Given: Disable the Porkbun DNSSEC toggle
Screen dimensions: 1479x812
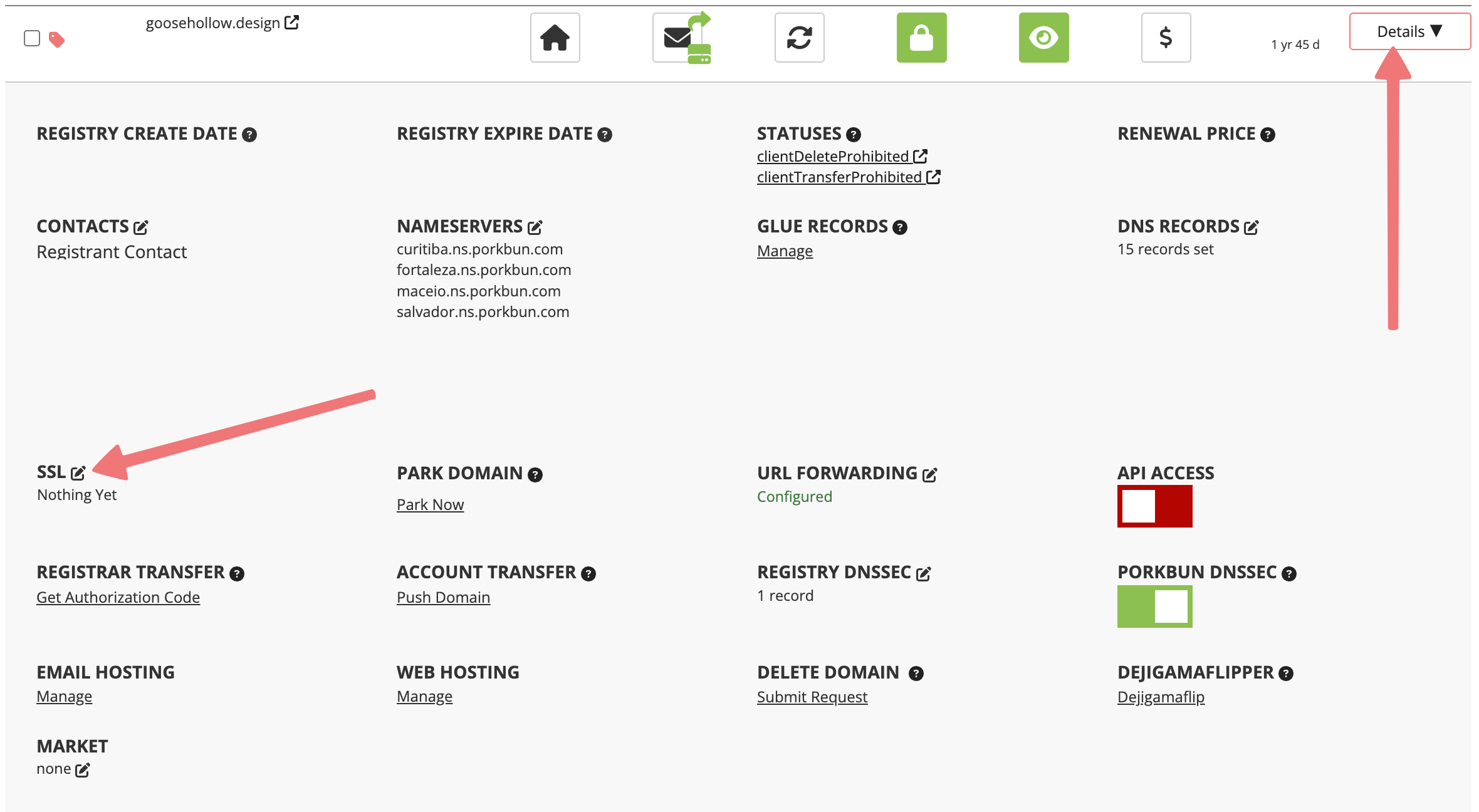Looking at the screenshot, I should tap(1155, 606).
